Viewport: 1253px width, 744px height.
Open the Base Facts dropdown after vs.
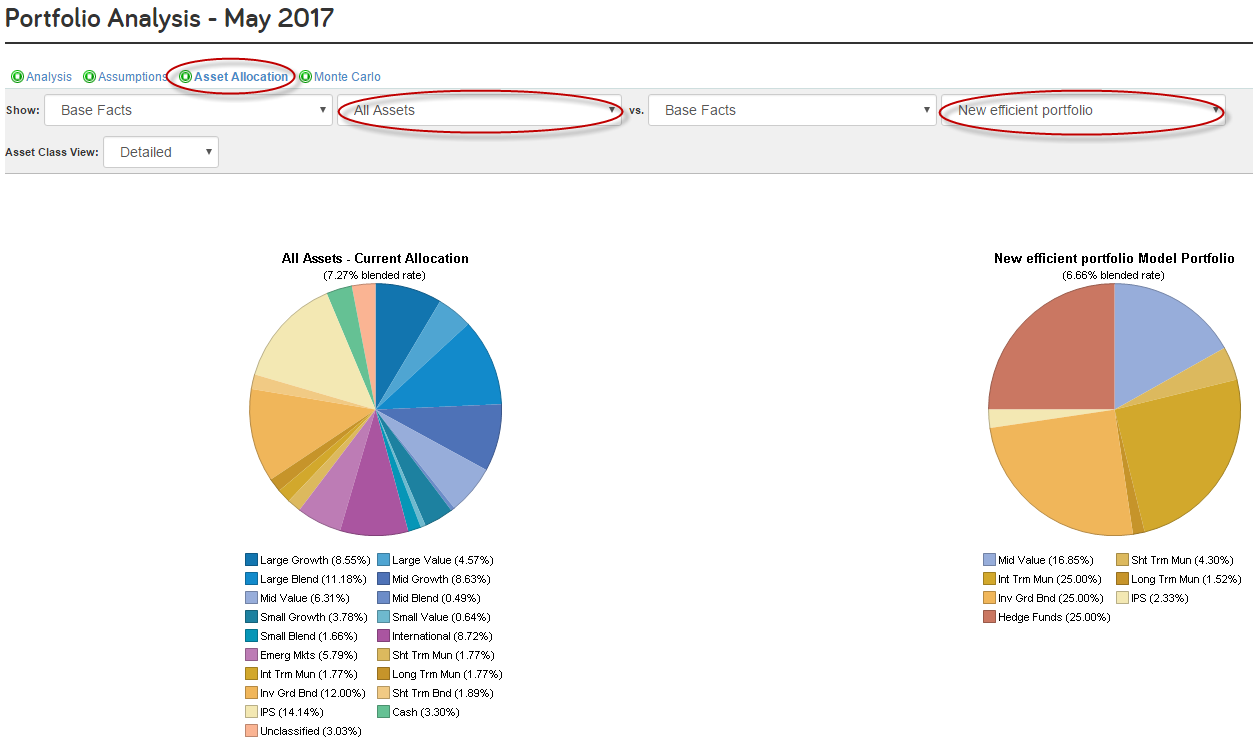(792, 110)
